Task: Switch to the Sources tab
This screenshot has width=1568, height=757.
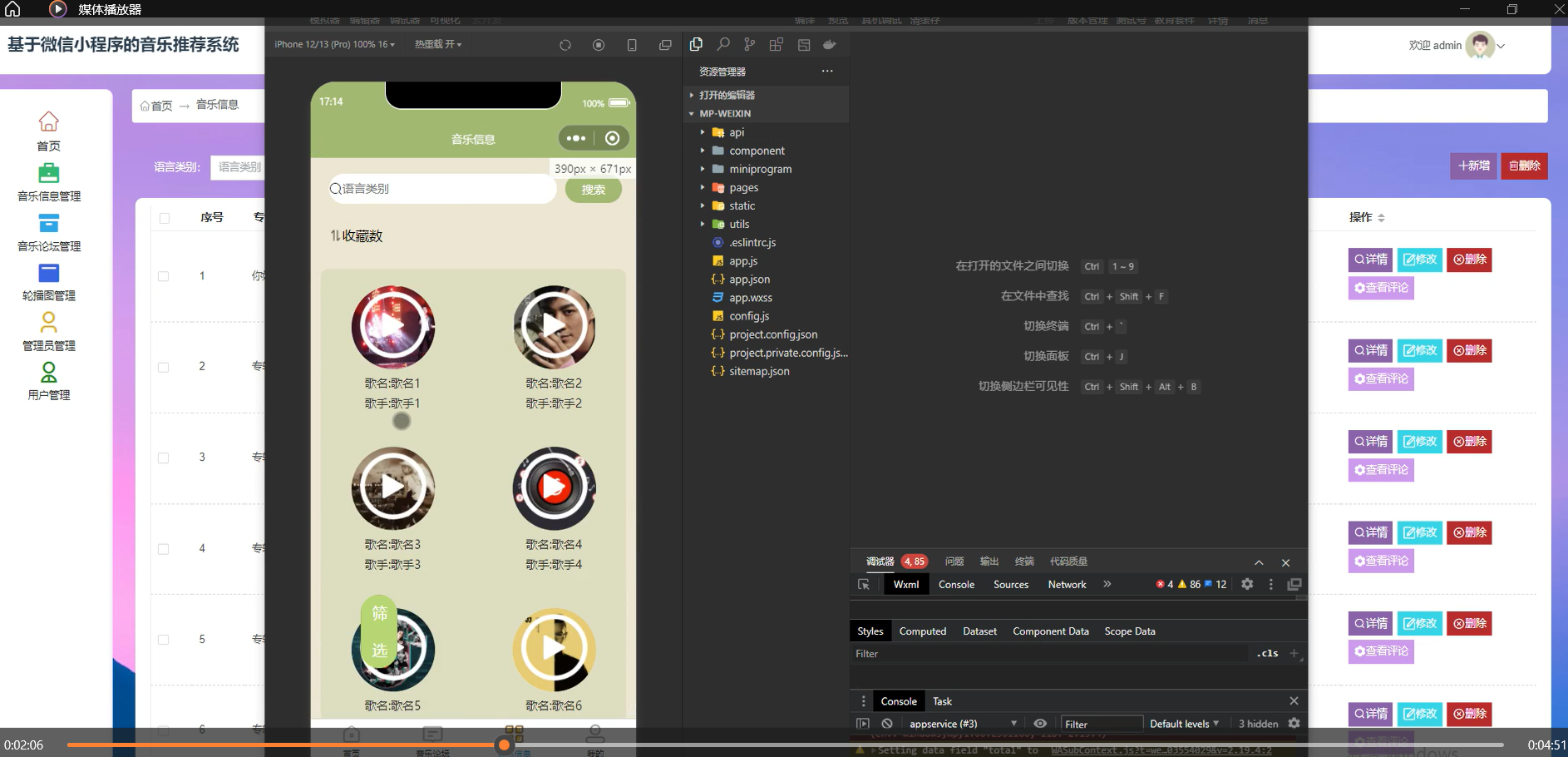Action: (1011, 585)
